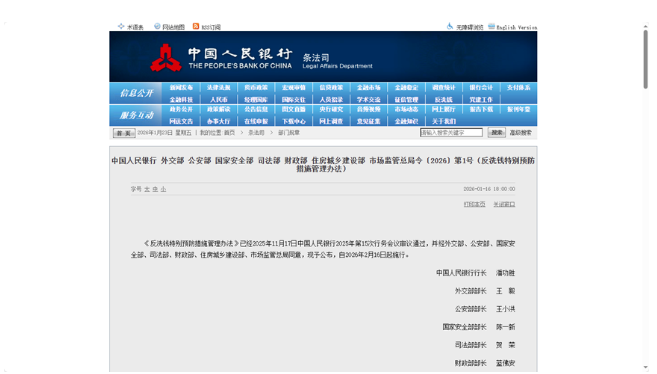Open the 学术交流 menu item
Screen dimensions: 657x374
coord(369,100)
